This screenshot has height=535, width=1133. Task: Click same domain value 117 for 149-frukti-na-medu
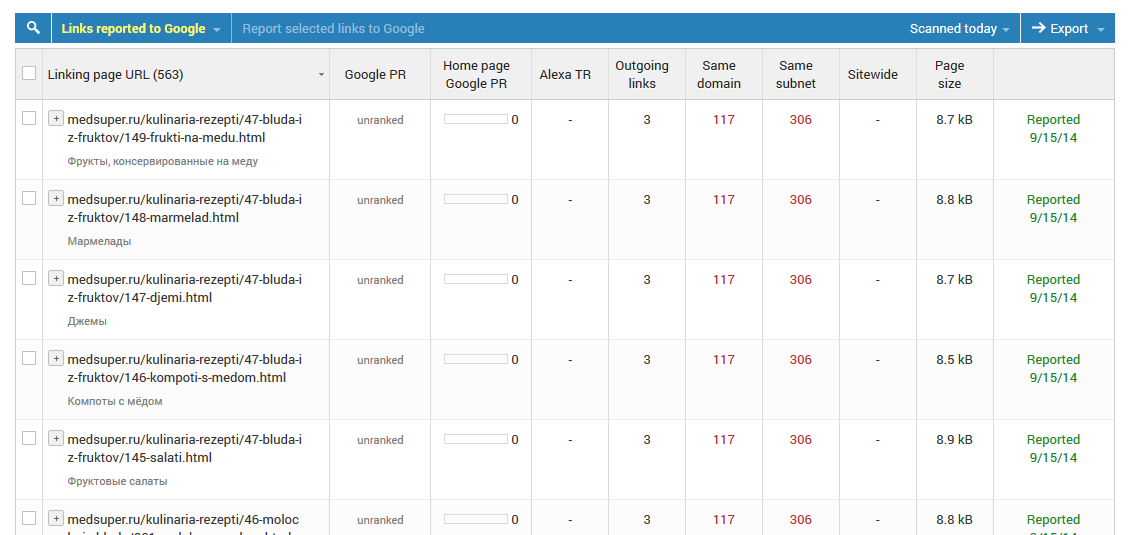point(723,120)
